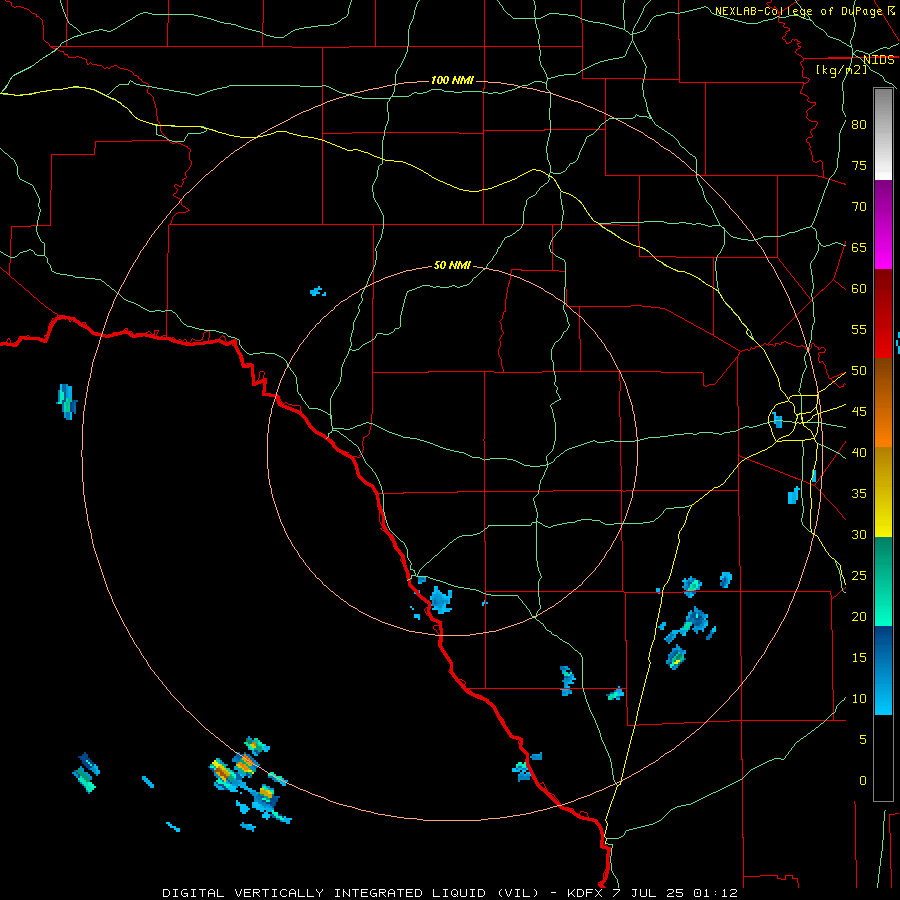Select the brown-orange segment of the color scale
This screenshot has width=900, height=900.
click(883, 402)
